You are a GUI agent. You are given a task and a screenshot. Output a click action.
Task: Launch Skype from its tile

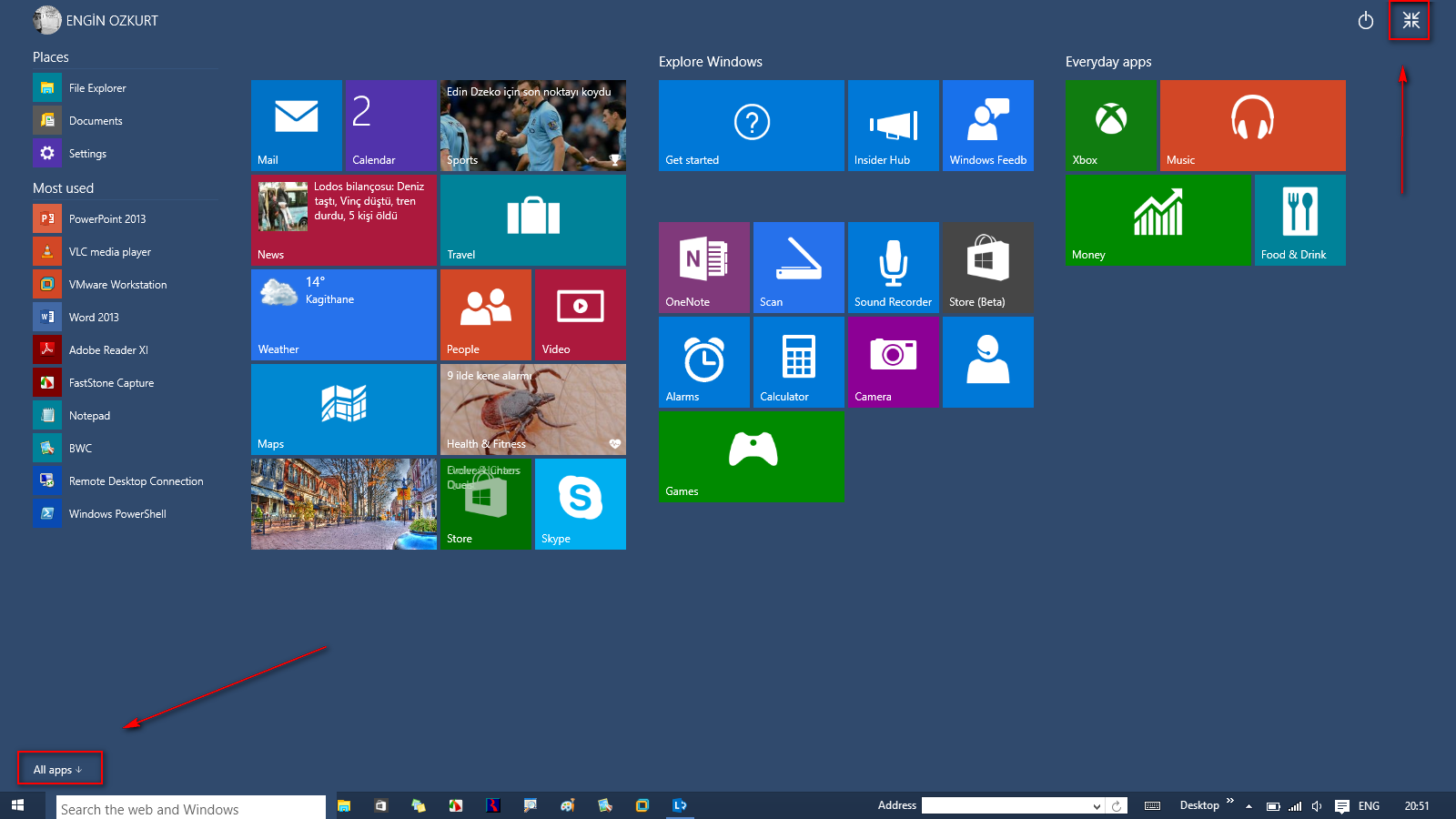[581, 504]
